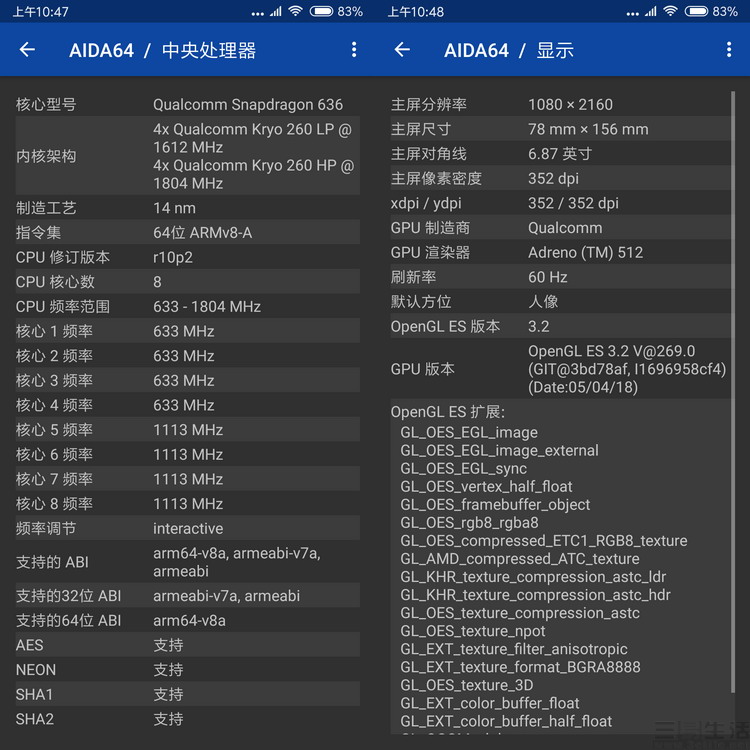Tap the GPU 渲染器 Adreno 512 row

pyautogui.click(x=558, y=252)
